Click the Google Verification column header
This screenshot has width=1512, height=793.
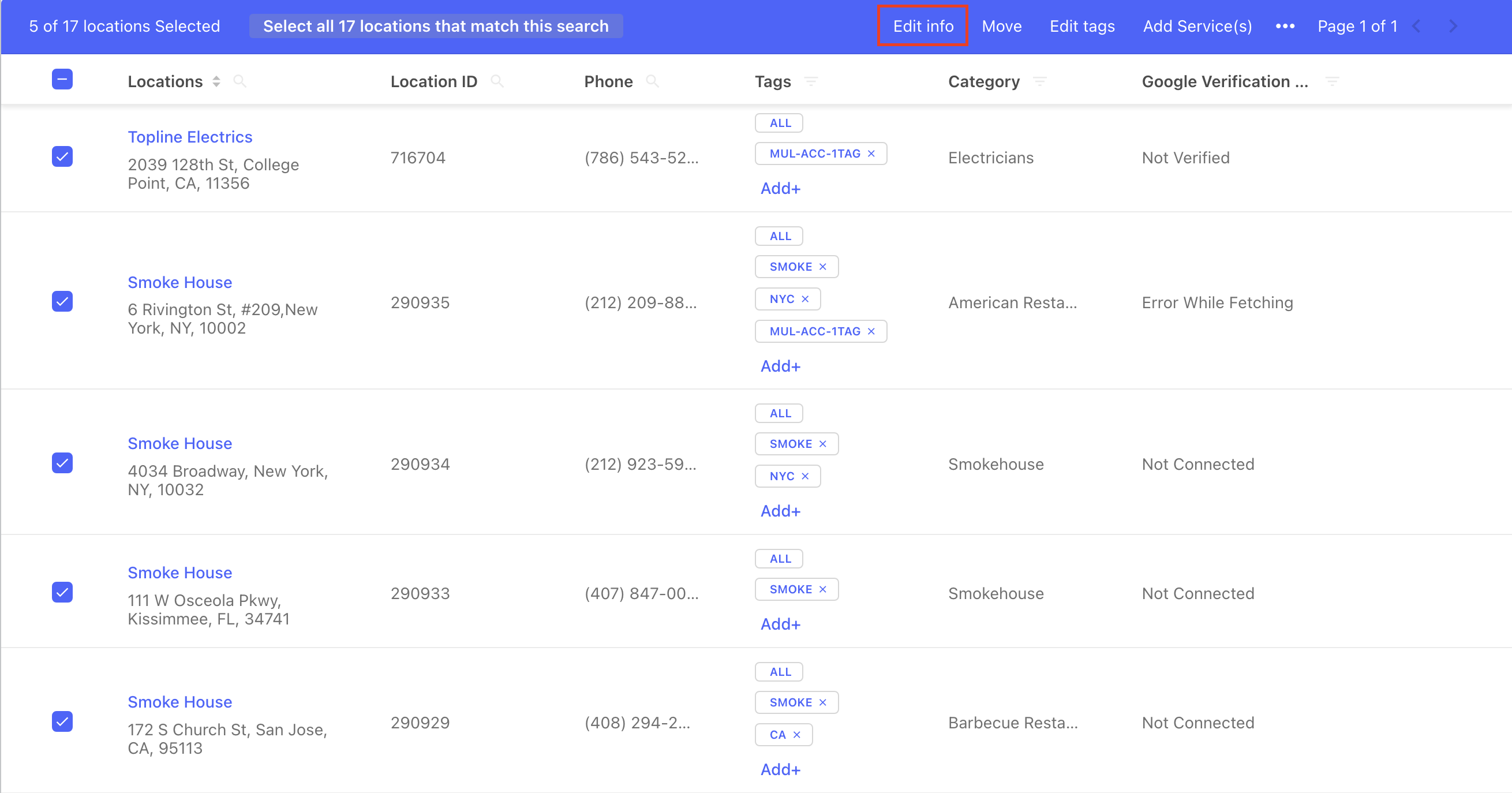(1225, 81)
